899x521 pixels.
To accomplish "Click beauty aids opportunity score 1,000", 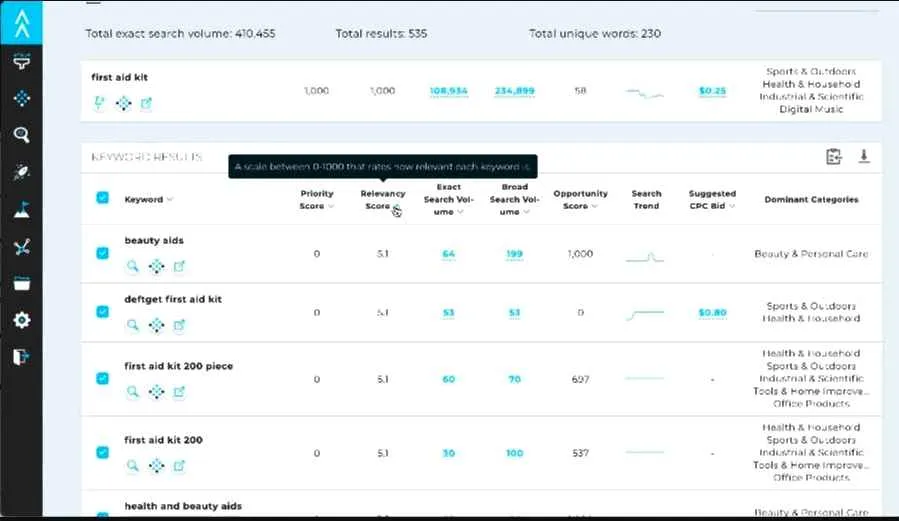I will [580, 254].
